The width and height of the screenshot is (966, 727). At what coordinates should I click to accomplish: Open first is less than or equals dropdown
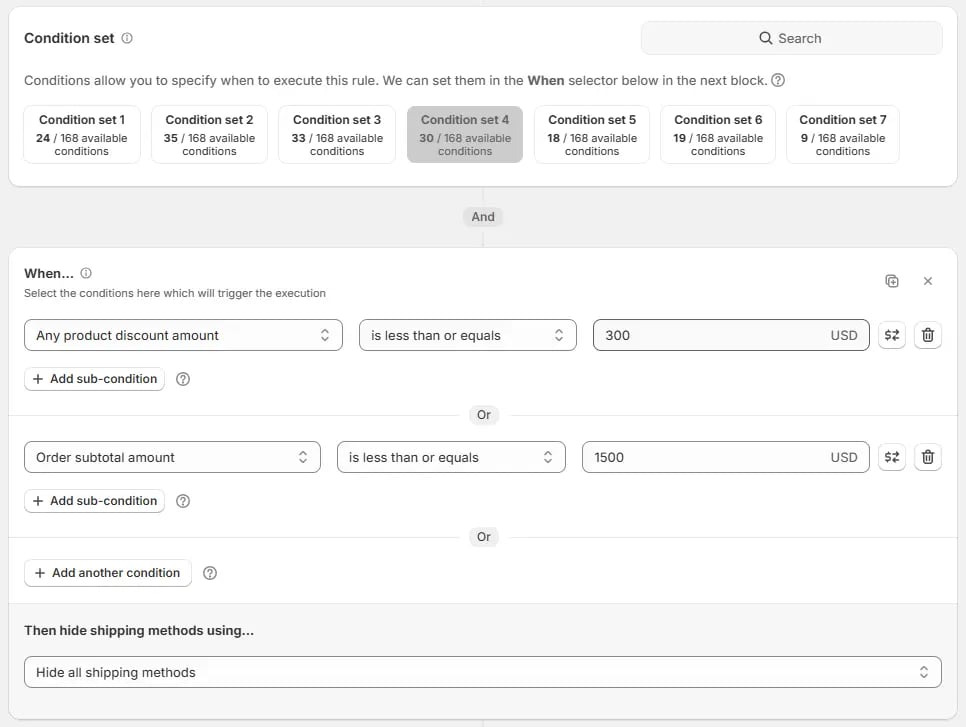click(468, 335)
